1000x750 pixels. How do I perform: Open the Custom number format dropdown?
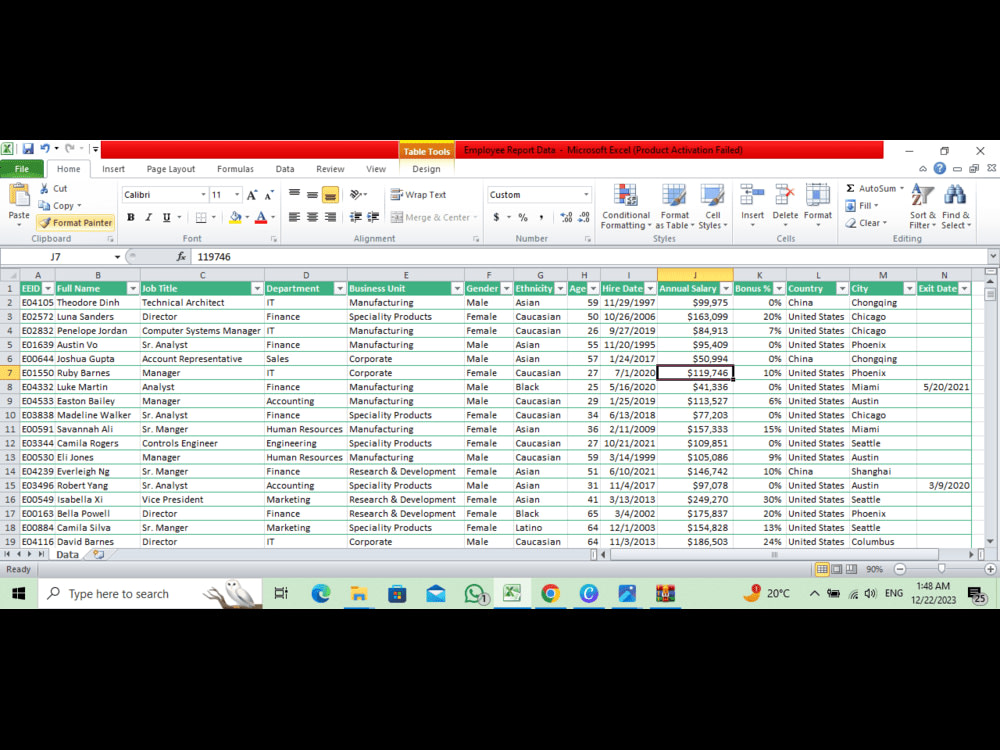(586, 195)
